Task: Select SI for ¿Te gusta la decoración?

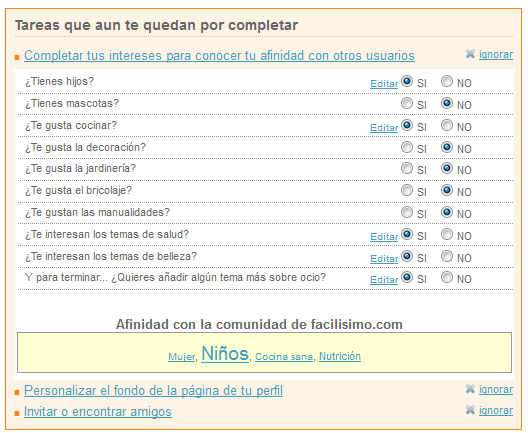Action: coord(407,147)
